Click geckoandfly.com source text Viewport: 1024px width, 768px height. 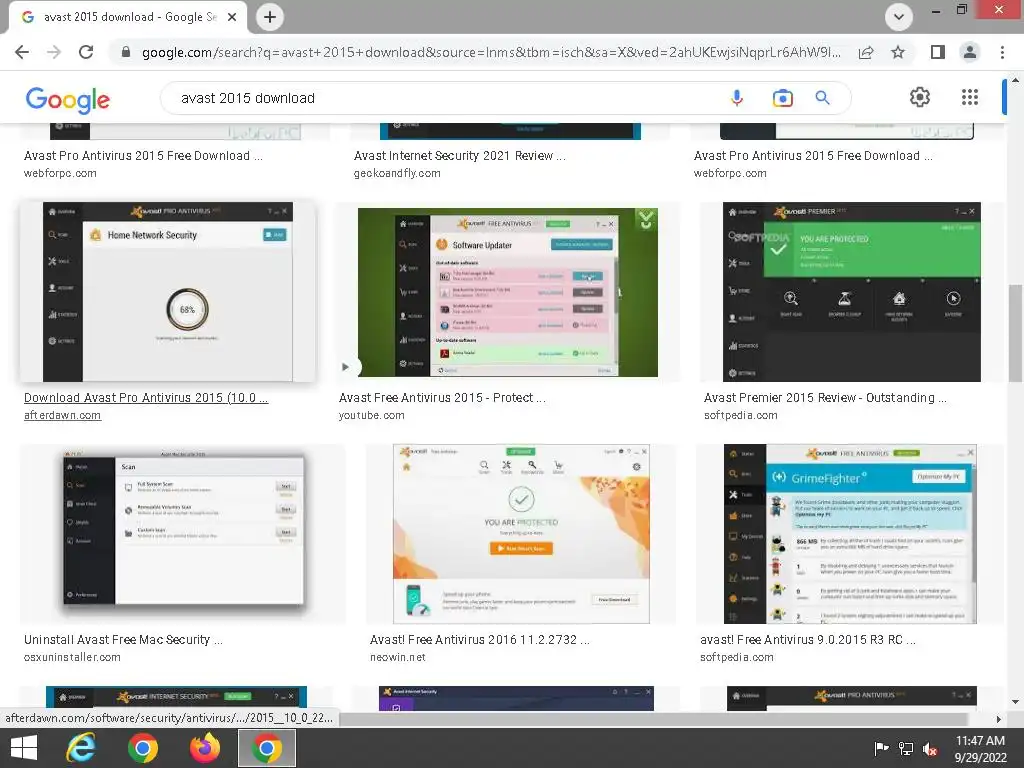click(x=397, y=173)
